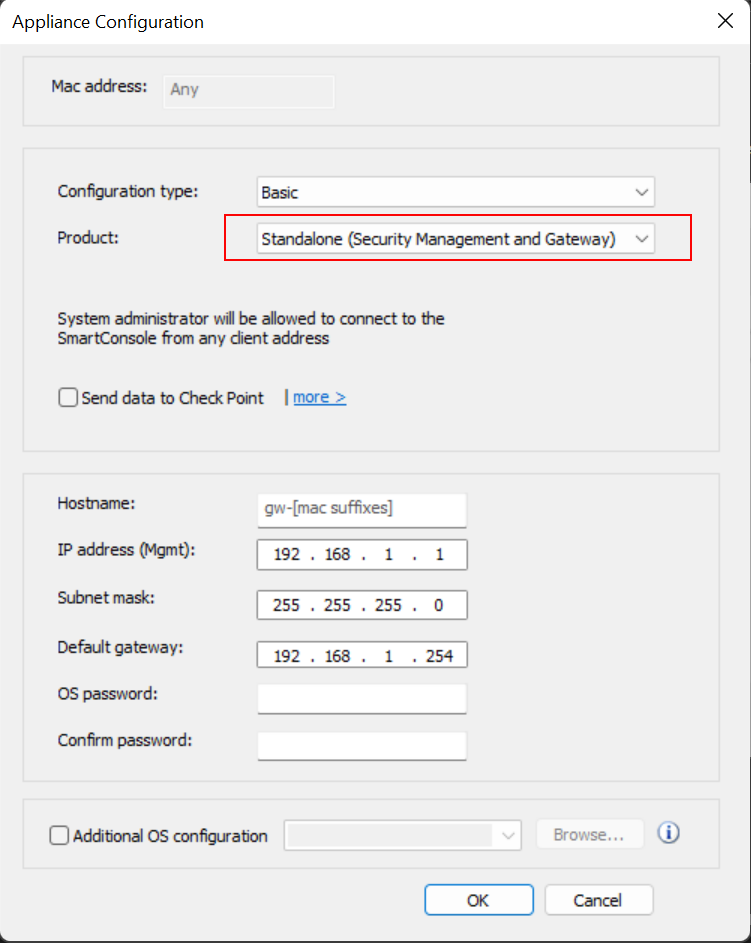This screenshot has width=751, height=943.
Task: Tick the Additional OS configuration checkbox
Action: click(60, 836)
